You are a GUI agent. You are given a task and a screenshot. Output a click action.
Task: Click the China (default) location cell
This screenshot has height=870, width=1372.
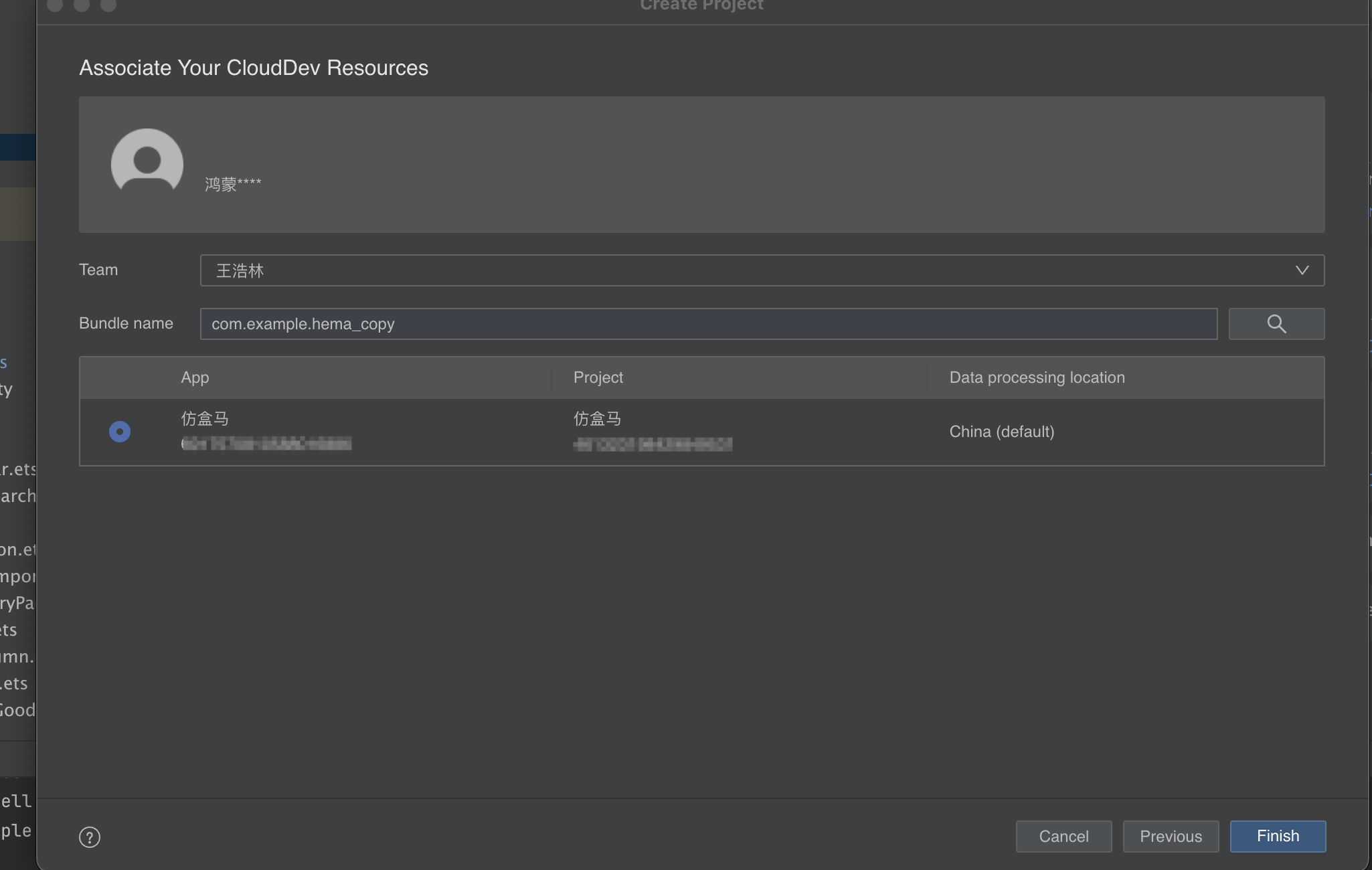1001,432
